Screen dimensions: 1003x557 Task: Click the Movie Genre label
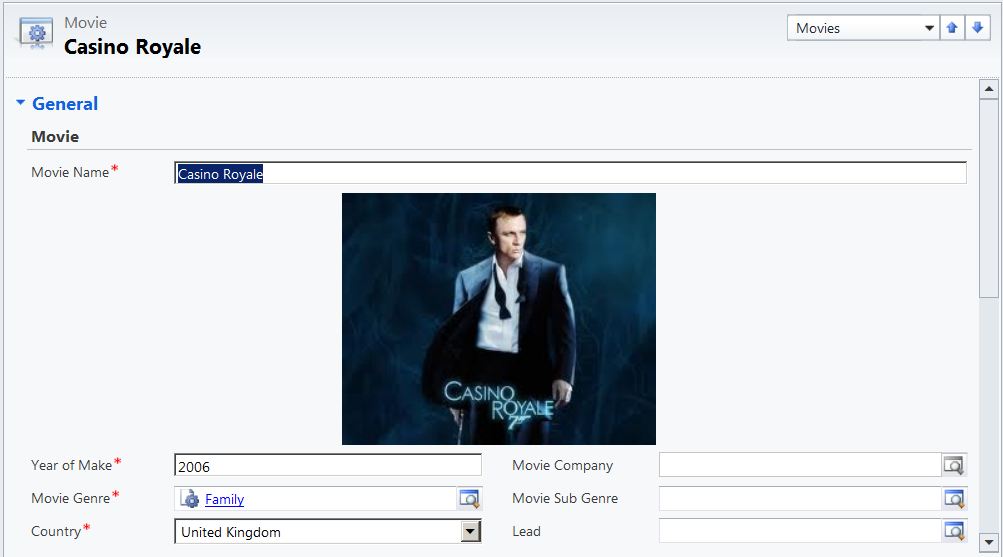[70, 498]
